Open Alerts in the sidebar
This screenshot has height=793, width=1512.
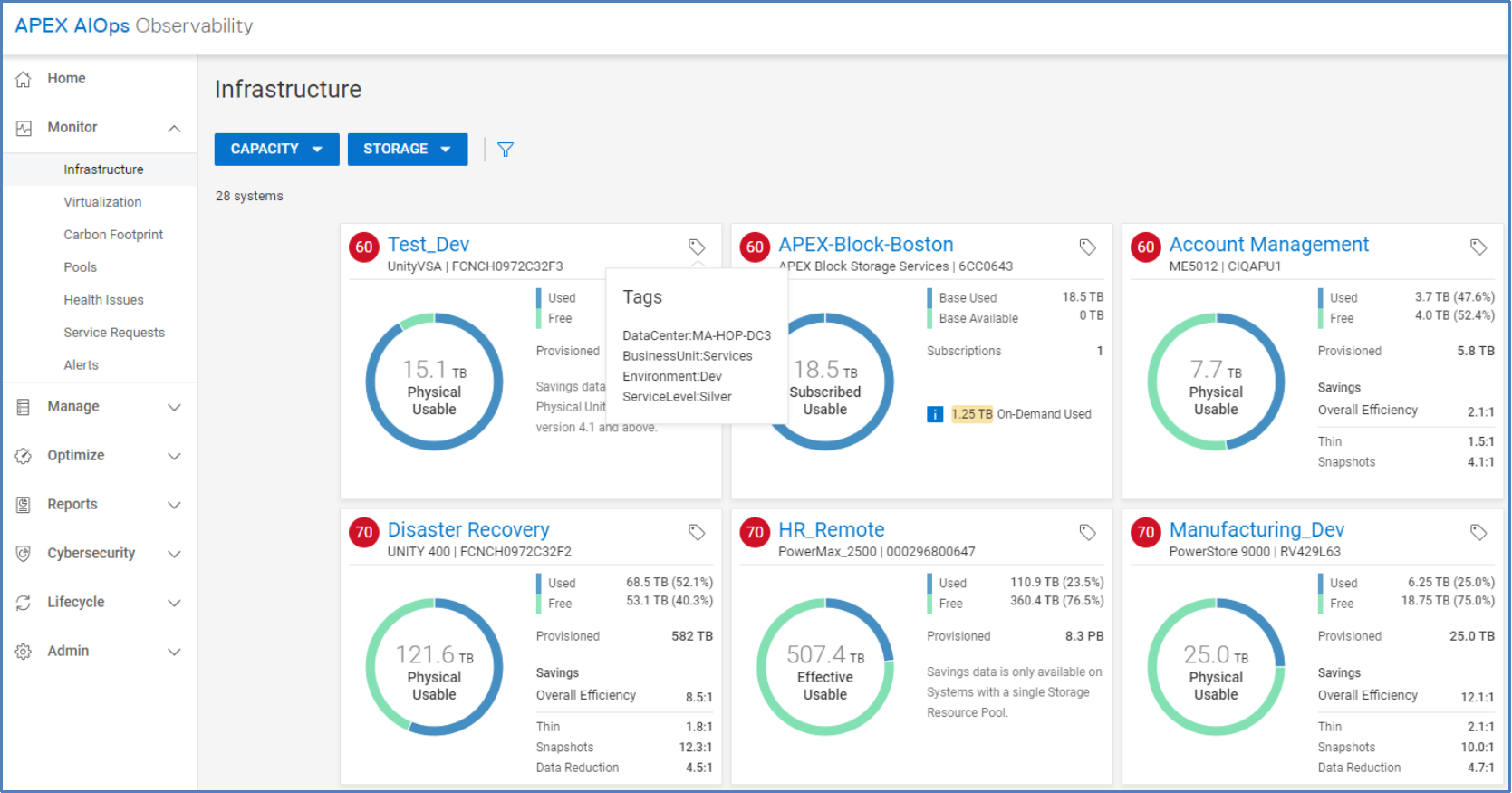pyautogui.click(x=81, y=365)
